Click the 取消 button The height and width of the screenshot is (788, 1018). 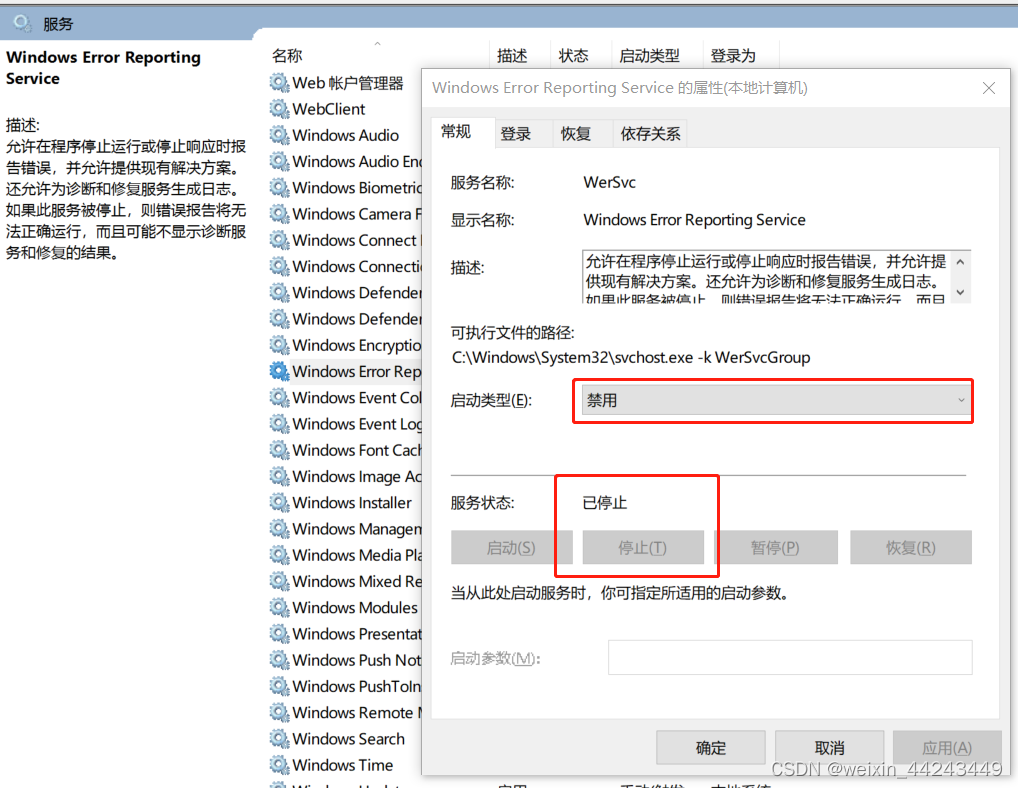pyautogui.click(x=829, y=748)
